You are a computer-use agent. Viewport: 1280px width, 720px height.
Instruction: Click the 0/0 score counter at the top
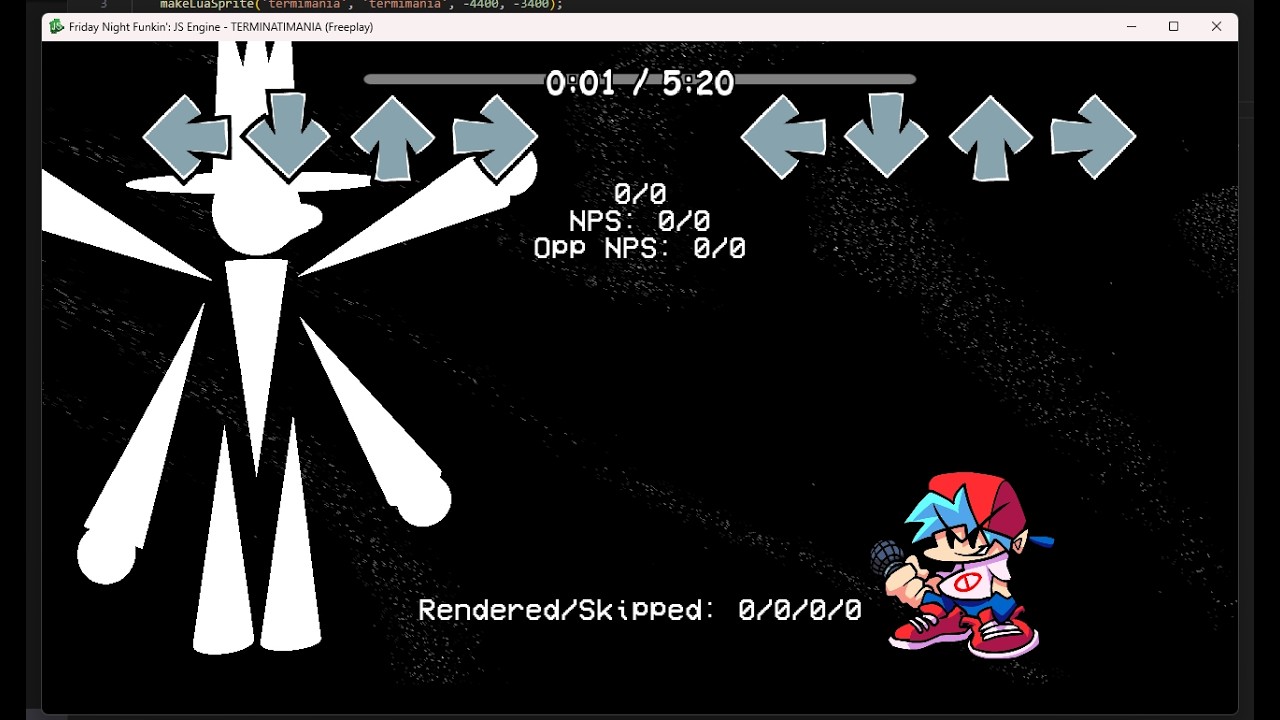coord(640,193)
